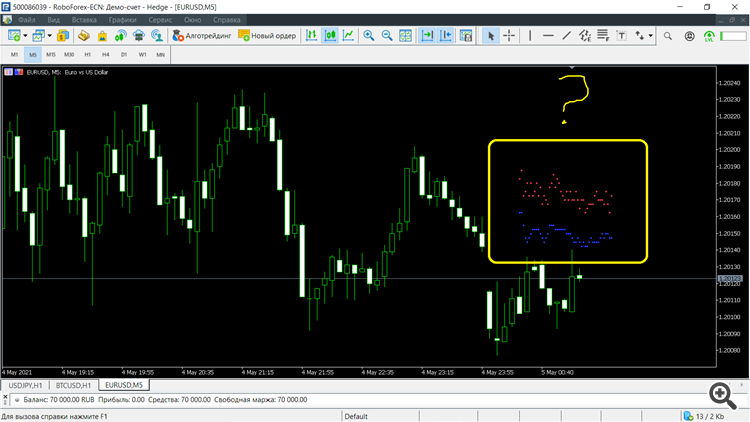Expand the profiles dropdown arrow
This screenshot has width=750, height=422.
[49, 35]
